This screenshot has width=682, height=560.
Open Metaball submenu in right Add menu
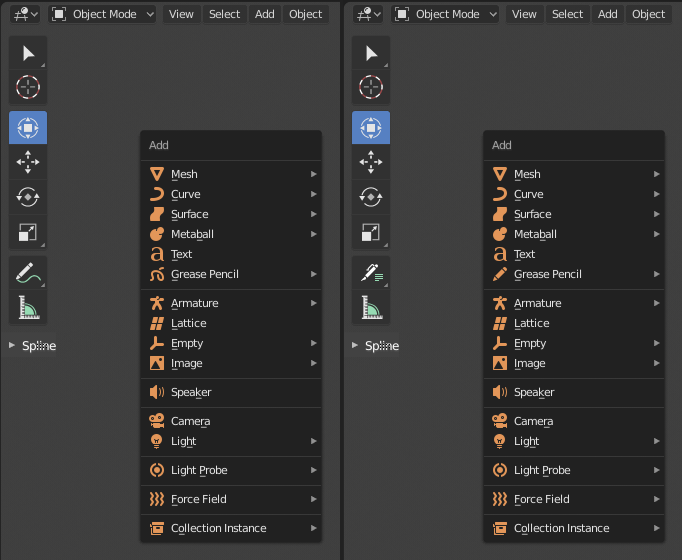pyautogui.click(x=574, y=234)
